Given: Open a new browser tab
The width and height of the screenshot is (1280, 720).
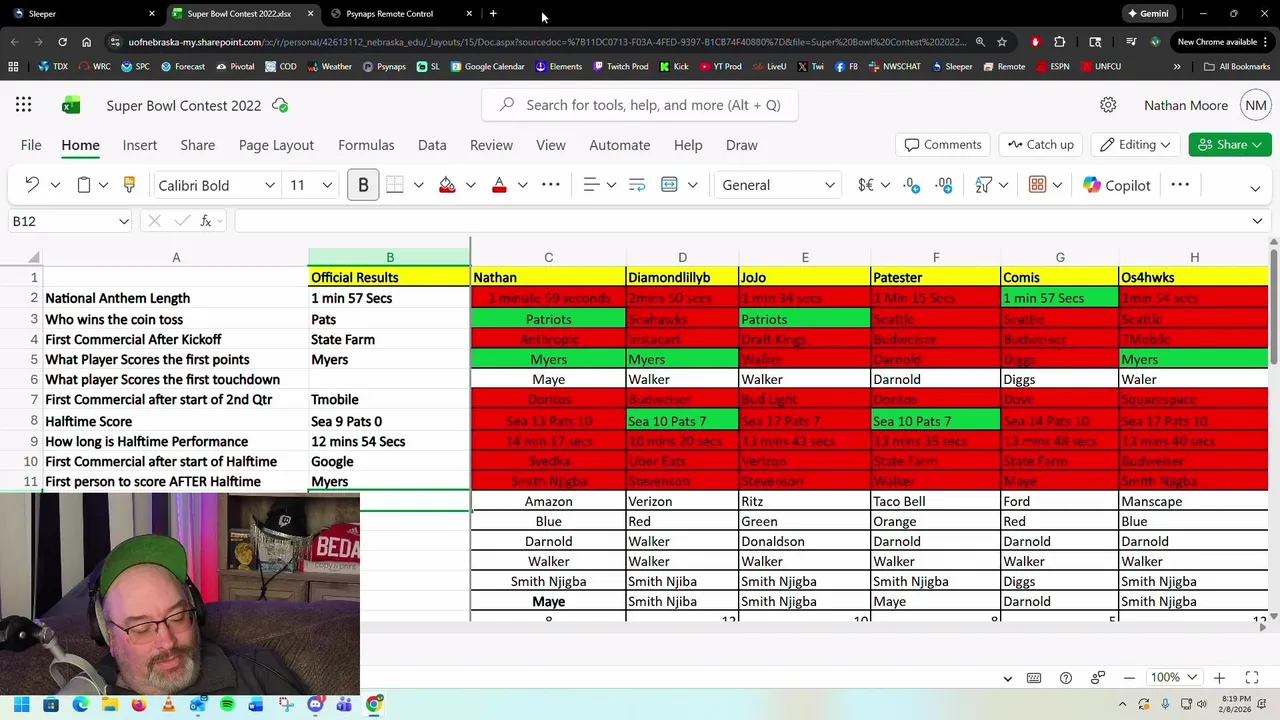Looking at the screenshot, I should [x=493, y=13].
